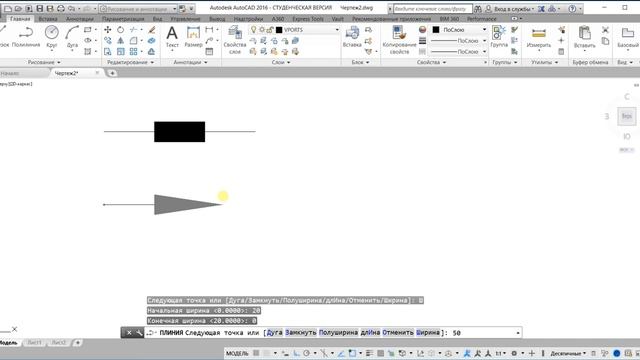The image size is (640, 360).
Task: Click the black color swatch beside ПоСлою
Action: [x=436, y=30]
